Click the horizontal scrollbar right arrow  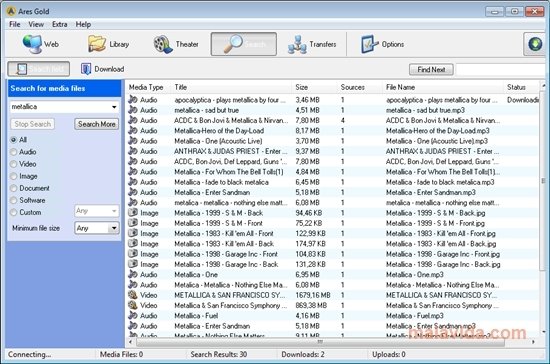click(x=533, y=342)
